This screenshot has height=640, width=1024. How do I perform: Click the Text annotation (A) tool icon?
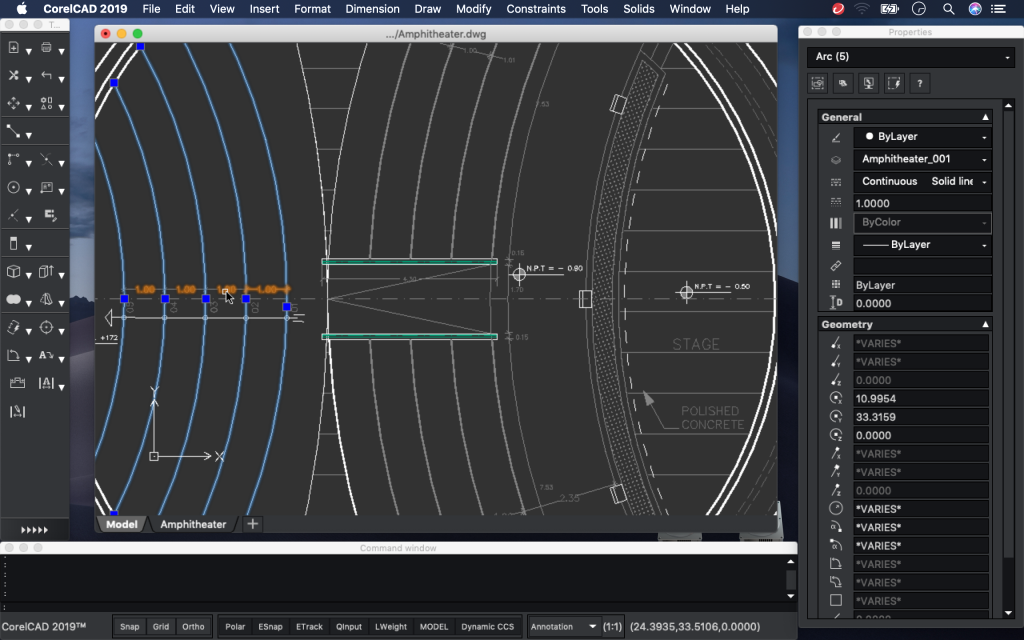coord(46,355)
